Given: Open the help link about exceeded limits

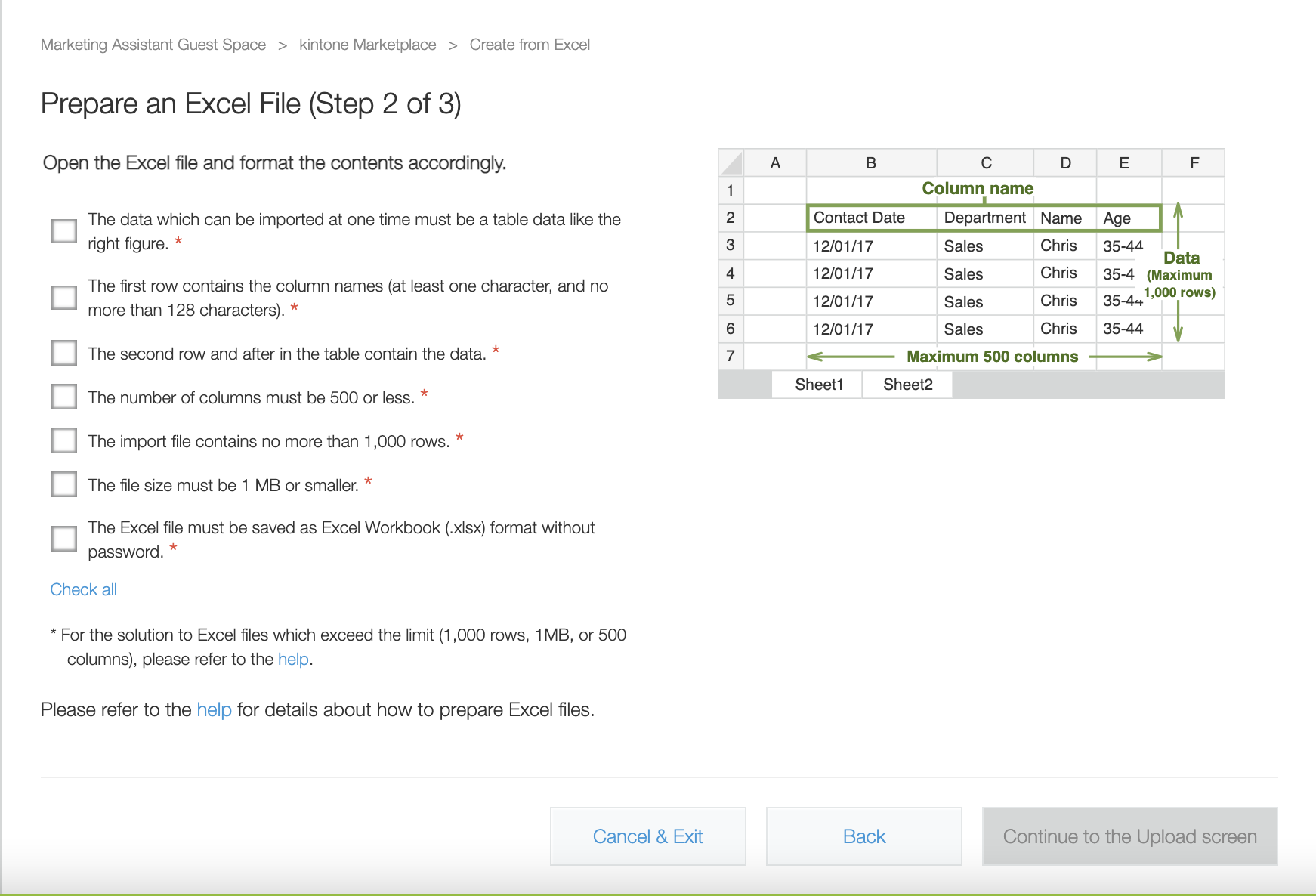Looking at the screenshot, I should click(292, 659).
